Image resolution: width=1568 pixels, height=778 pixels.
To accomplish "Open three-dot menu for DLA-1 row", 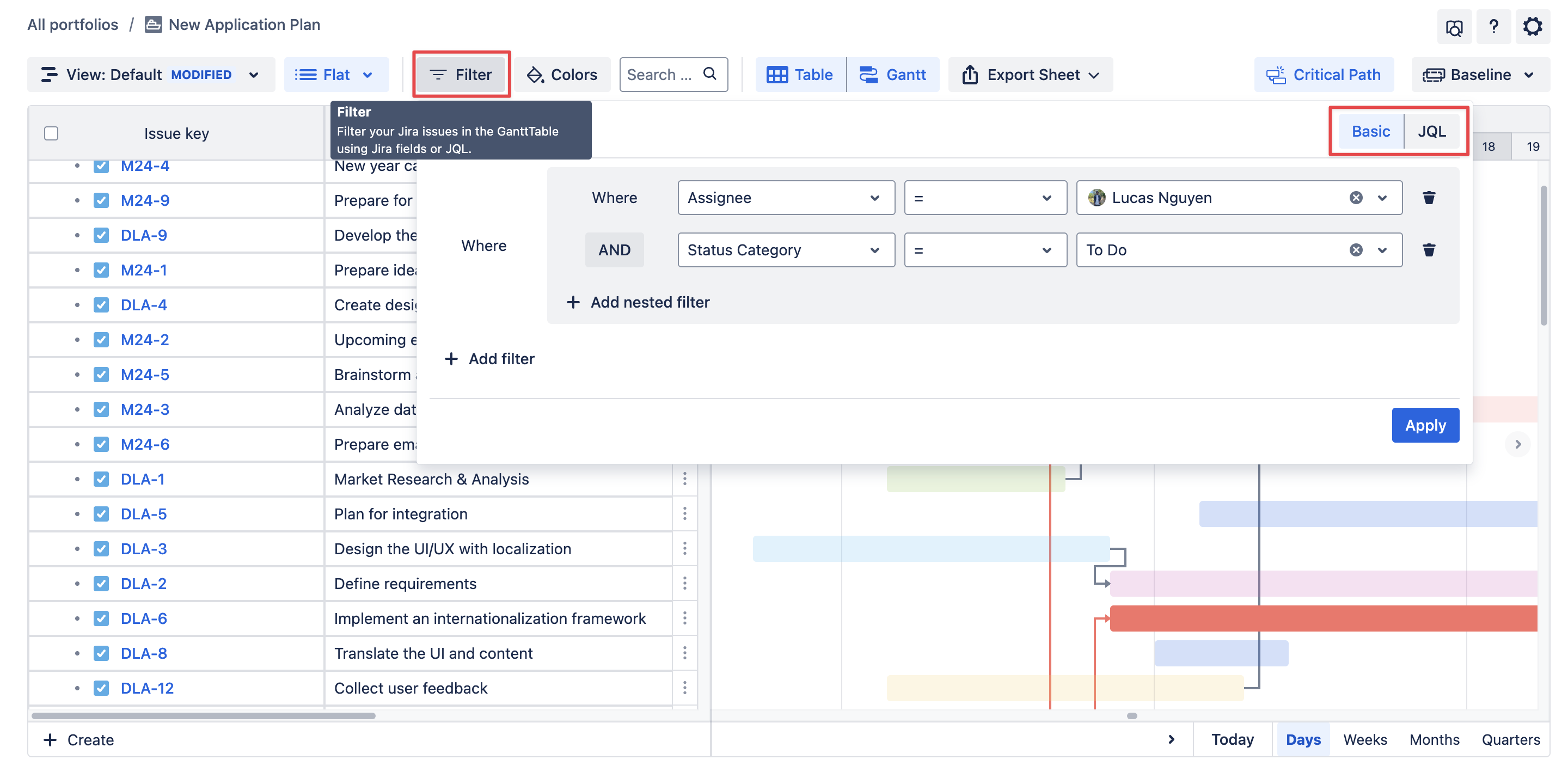I will coord(685,479).
